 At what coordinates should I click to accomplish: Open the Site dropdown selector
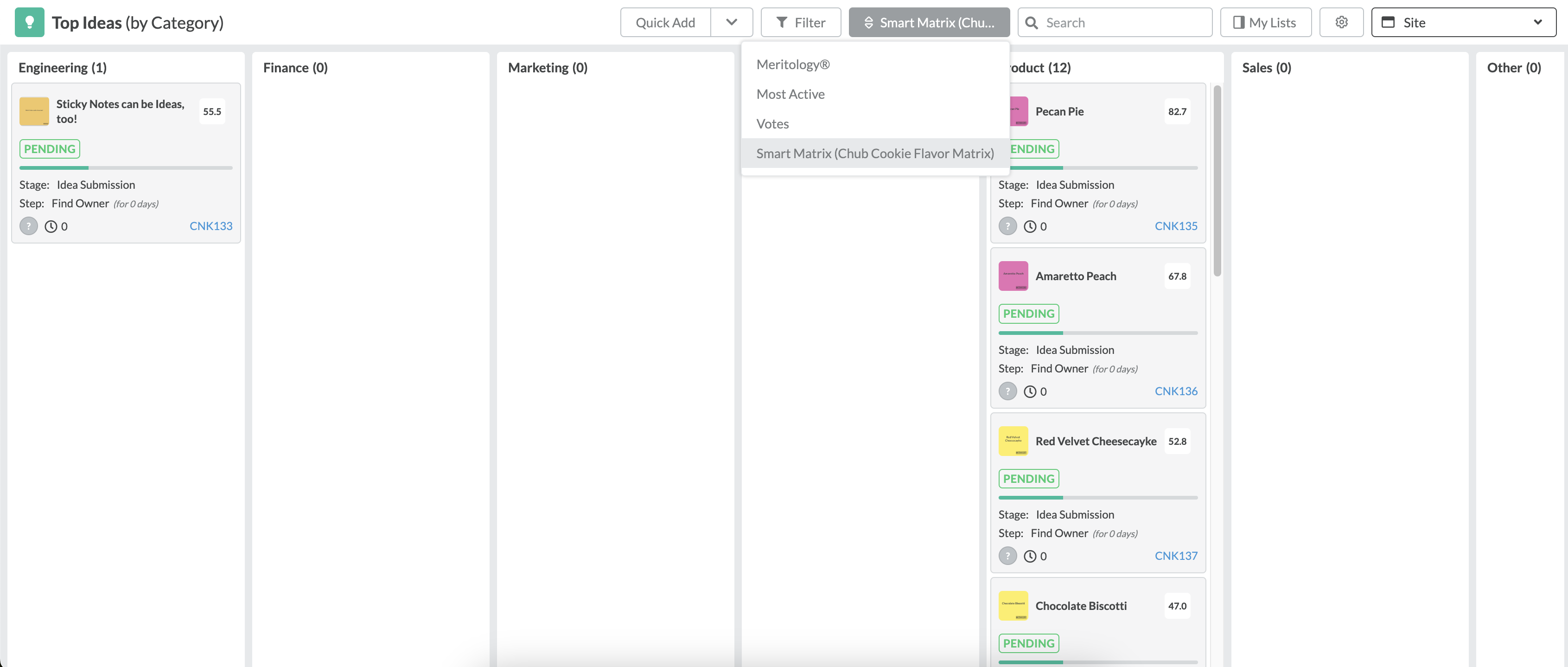click(x=1463, y=23)
